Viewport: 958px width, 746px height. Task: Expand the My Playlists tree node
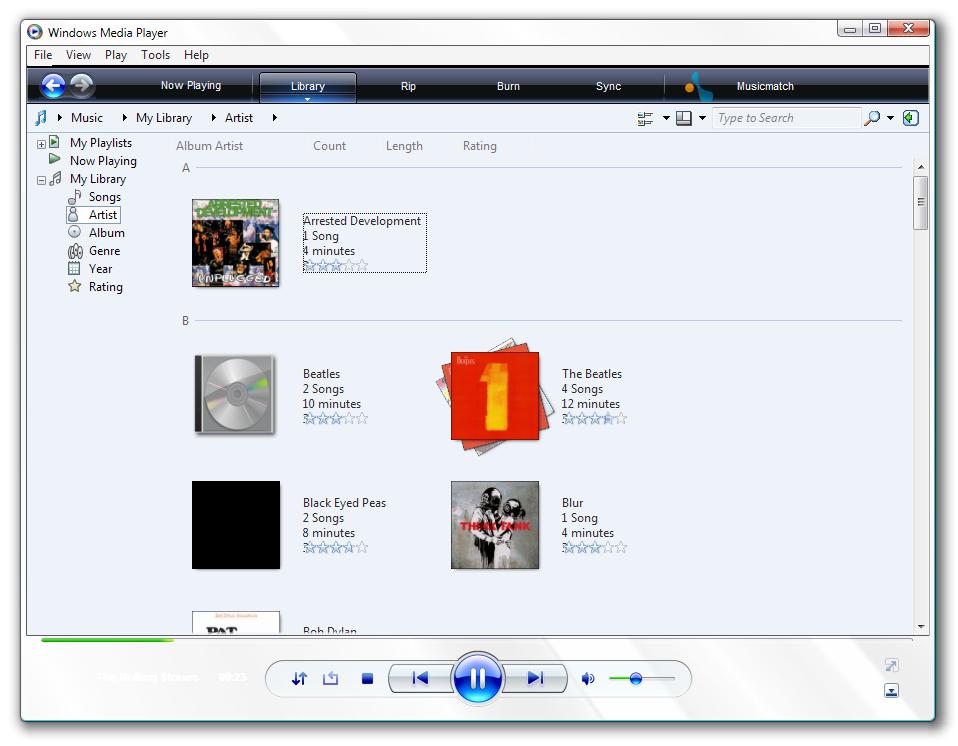coord(41,144)
